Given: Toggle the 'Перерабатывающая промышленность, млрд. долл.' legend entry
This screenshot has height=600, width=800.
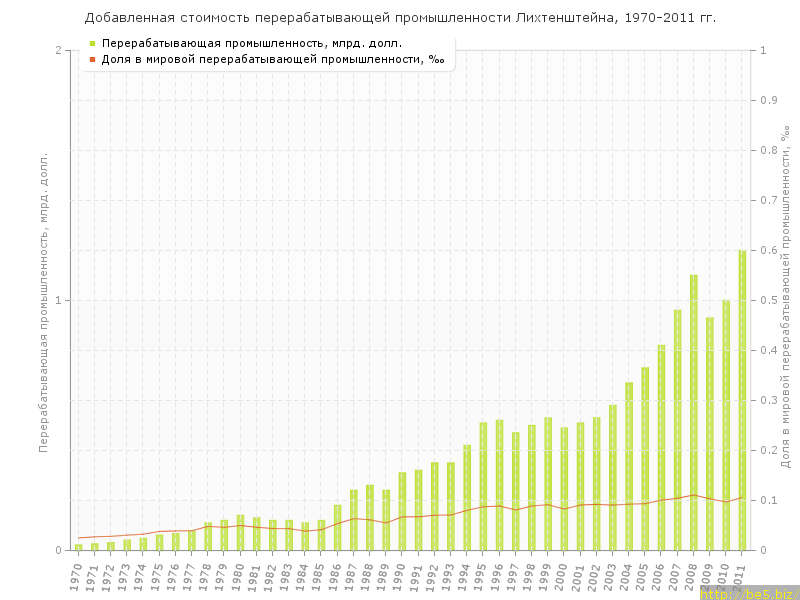Looking at the screenshot, I should tap(252, 43).
